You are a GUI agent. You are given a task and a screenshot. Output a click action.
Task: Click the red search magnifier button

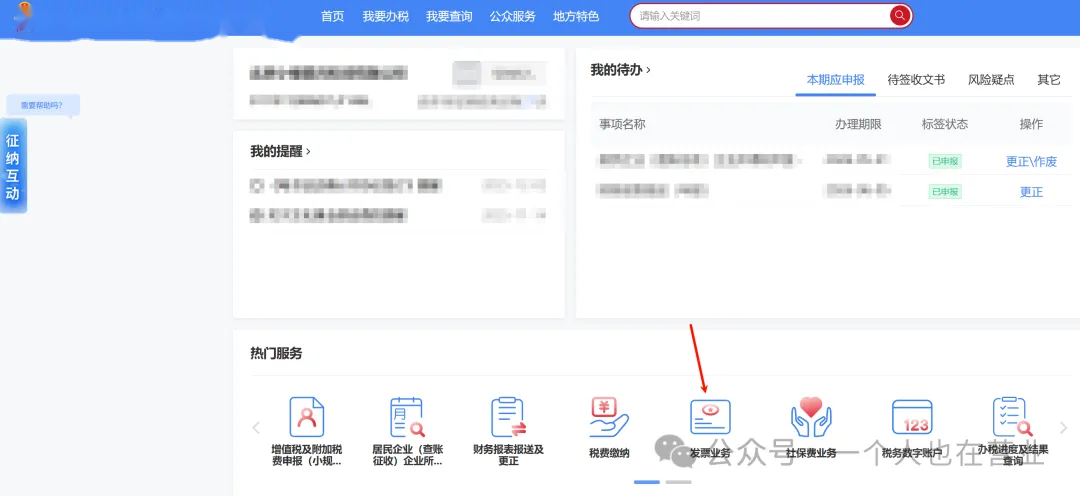click(x=900, y=16)
